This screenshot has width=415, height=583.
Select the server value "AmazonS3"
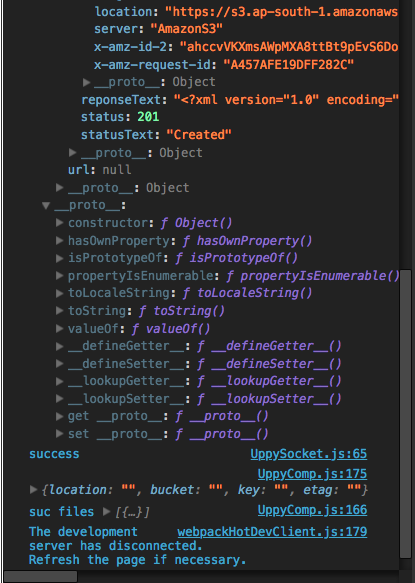point(187,29)
